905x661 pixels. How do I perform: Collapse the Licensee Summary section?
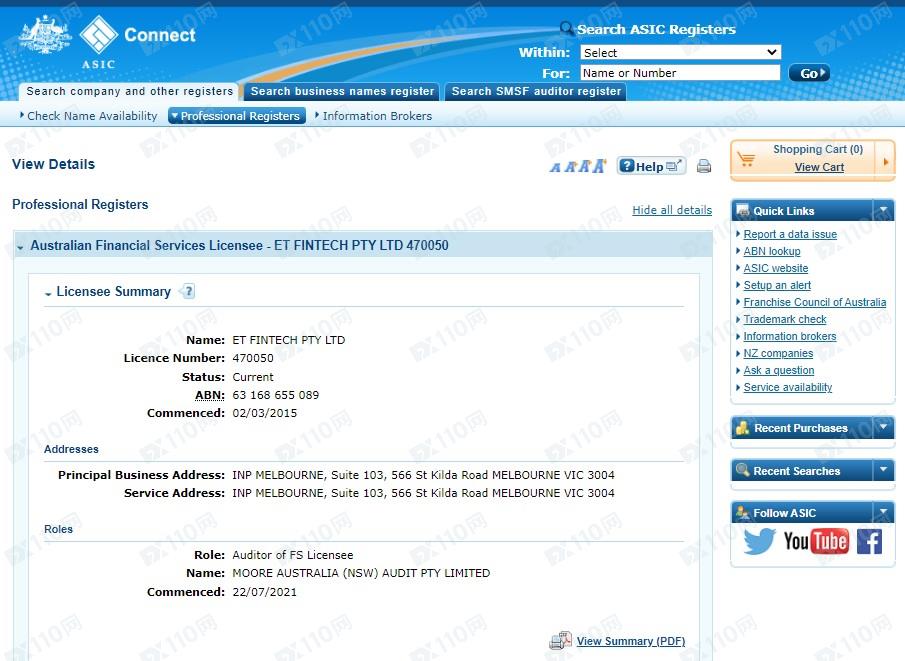(x=48, y=293)
